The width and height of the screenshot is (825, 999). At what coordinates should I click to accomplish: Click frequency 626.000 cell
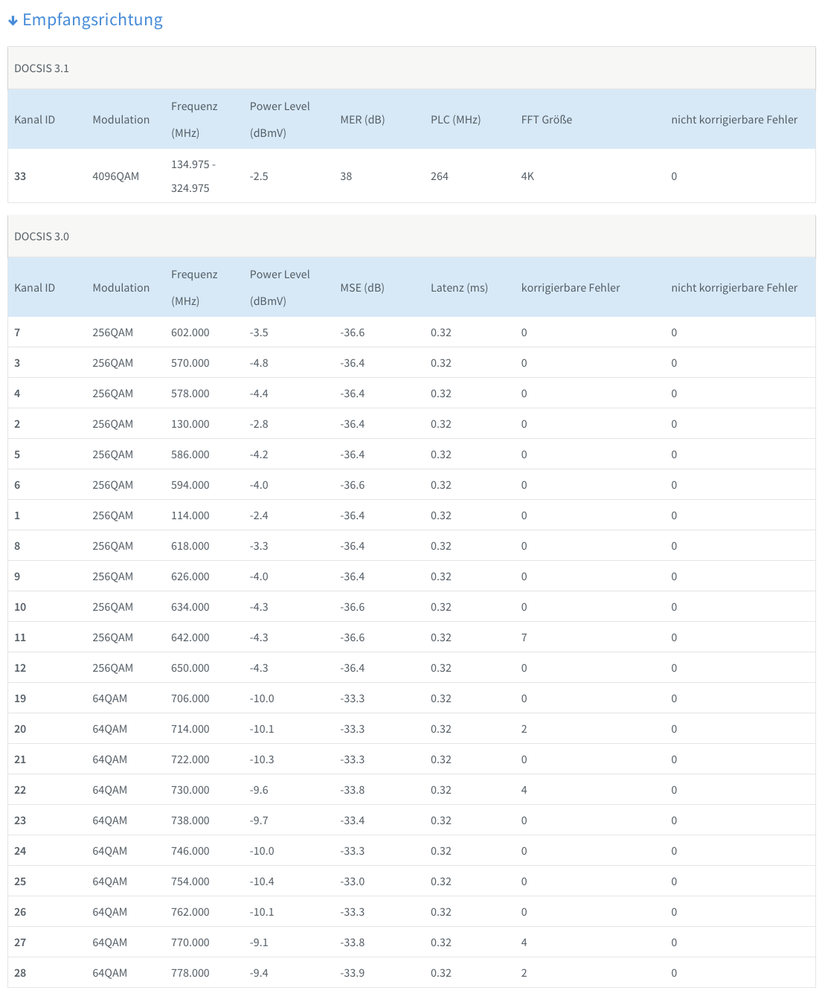click(x=190, y=577)
